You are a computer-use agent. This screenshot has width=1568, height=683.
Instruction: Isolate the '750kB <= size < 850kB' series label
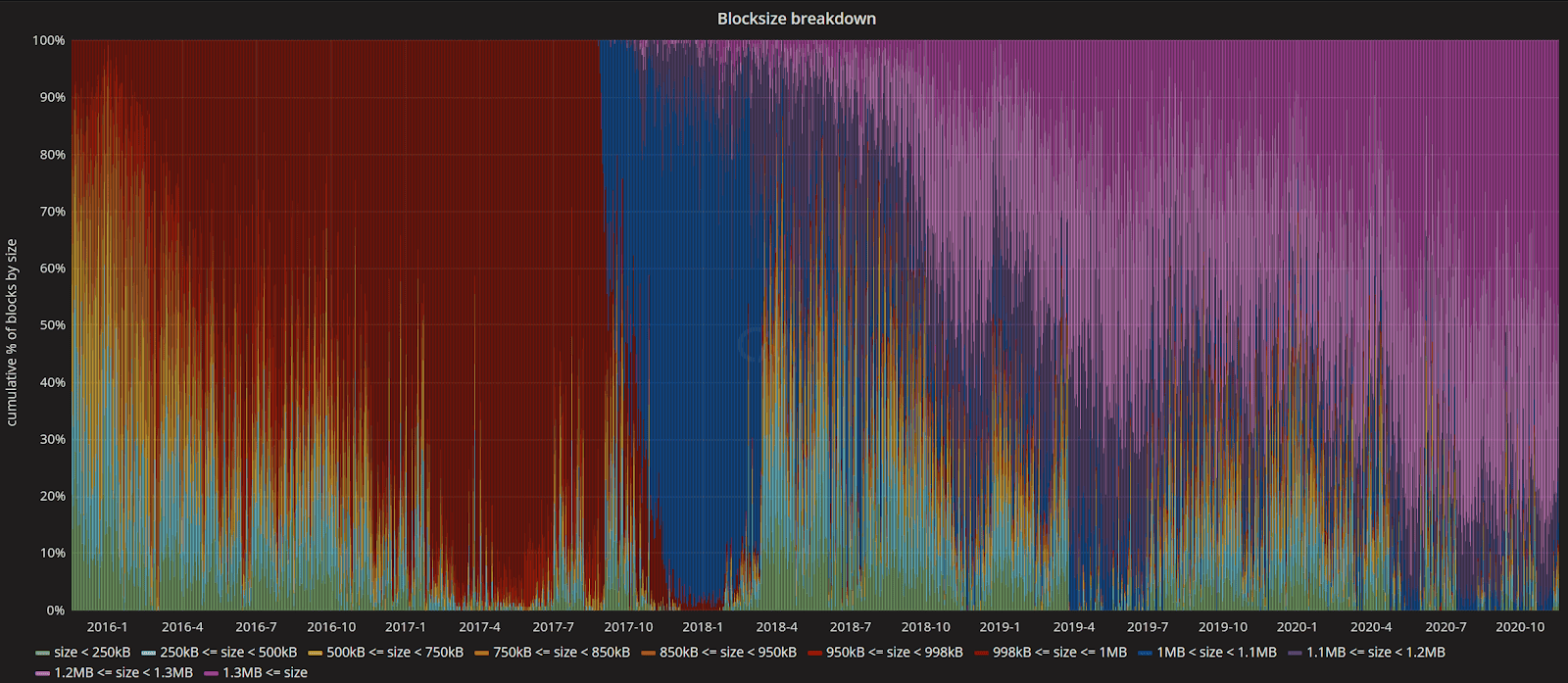pos(562,653)
